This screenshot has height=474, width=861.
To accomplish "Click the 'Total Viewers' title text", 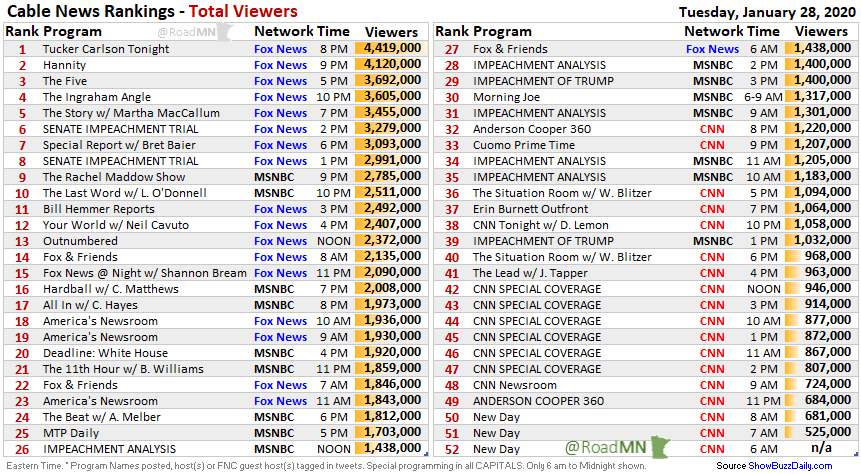I will [x=243, y=11].
